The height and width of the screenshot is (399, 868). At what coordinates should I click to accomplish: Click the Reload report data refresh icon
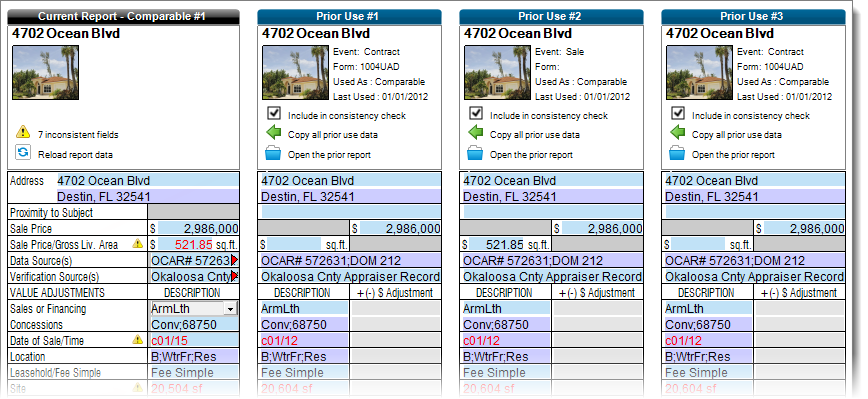(x=23, y=153)
